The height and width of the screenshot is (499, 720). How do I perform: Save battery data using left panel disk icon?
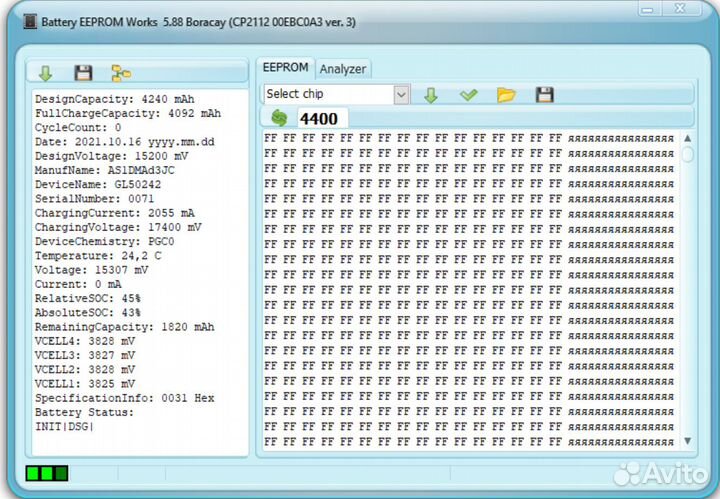84,73
